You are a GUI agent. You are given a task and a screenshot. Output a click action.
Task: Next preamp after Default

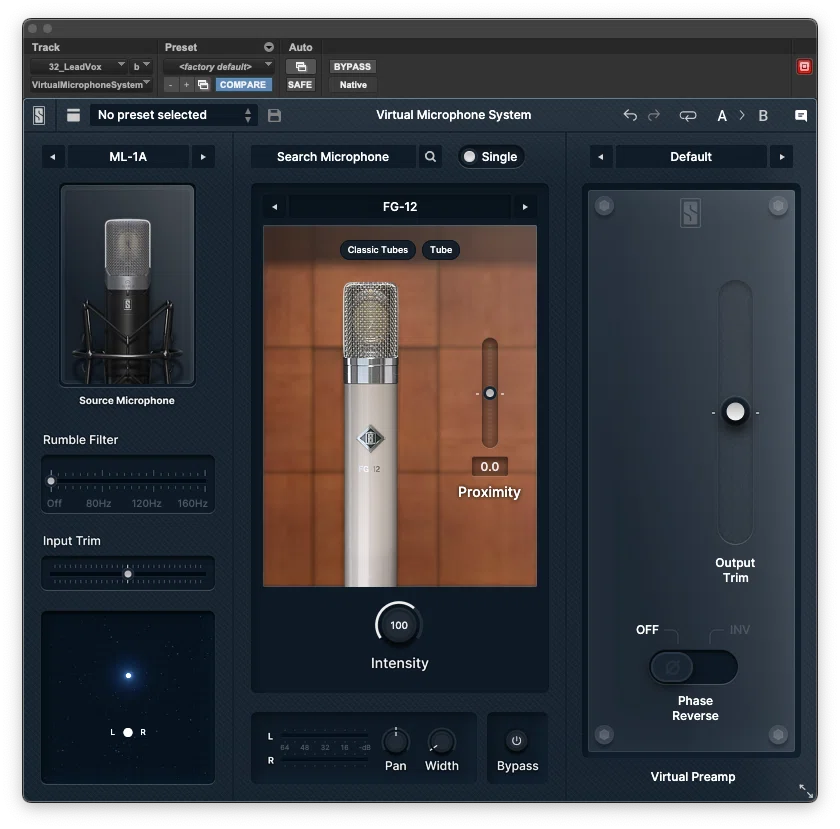(782, 157)
